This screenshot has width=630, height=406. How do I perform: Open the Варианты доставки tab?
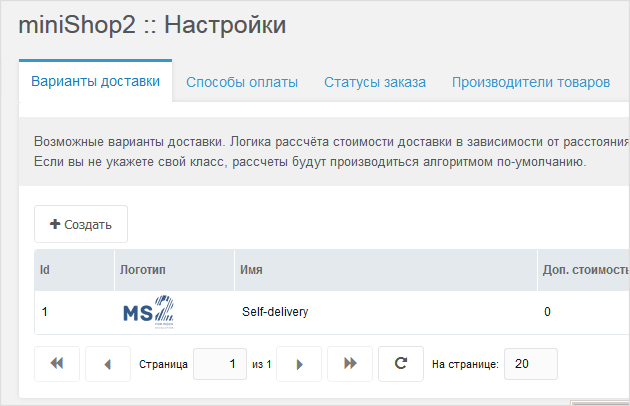tap(95, 81)
